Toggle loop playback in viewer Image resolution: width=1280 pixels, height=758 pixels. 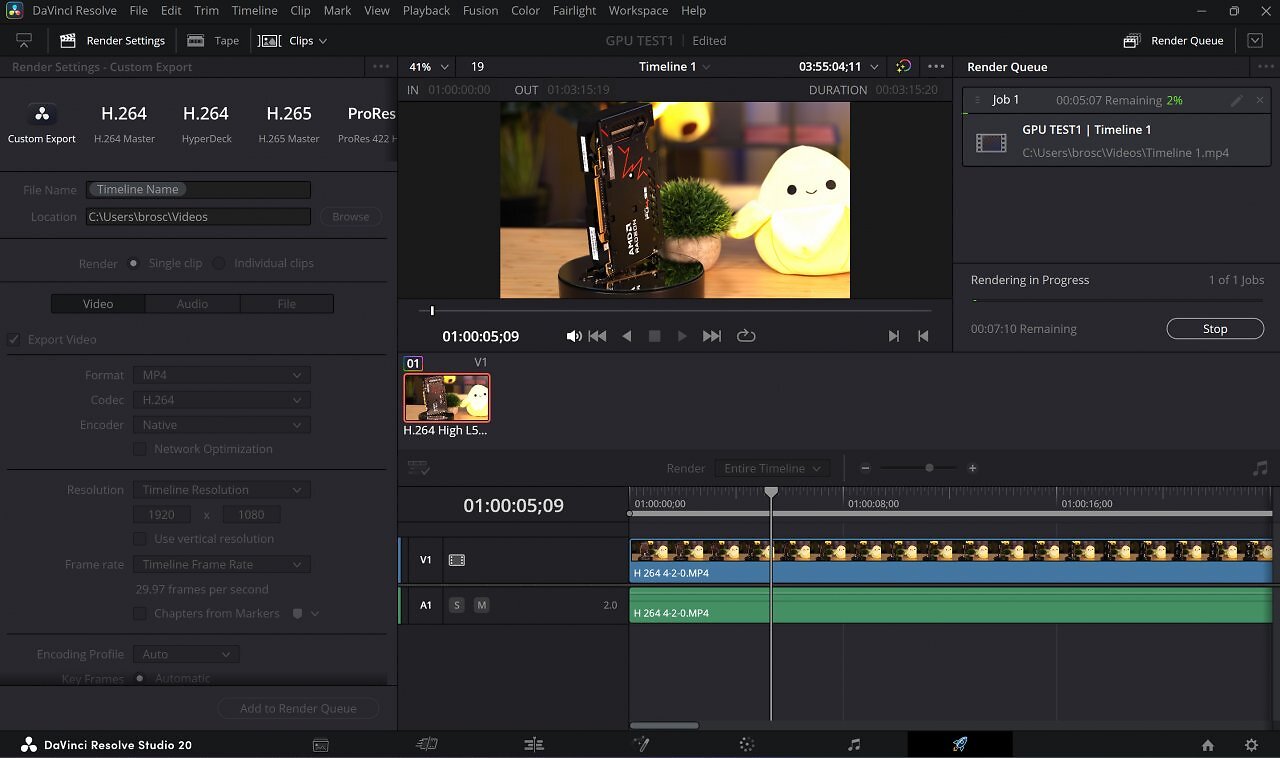point(746,336)
